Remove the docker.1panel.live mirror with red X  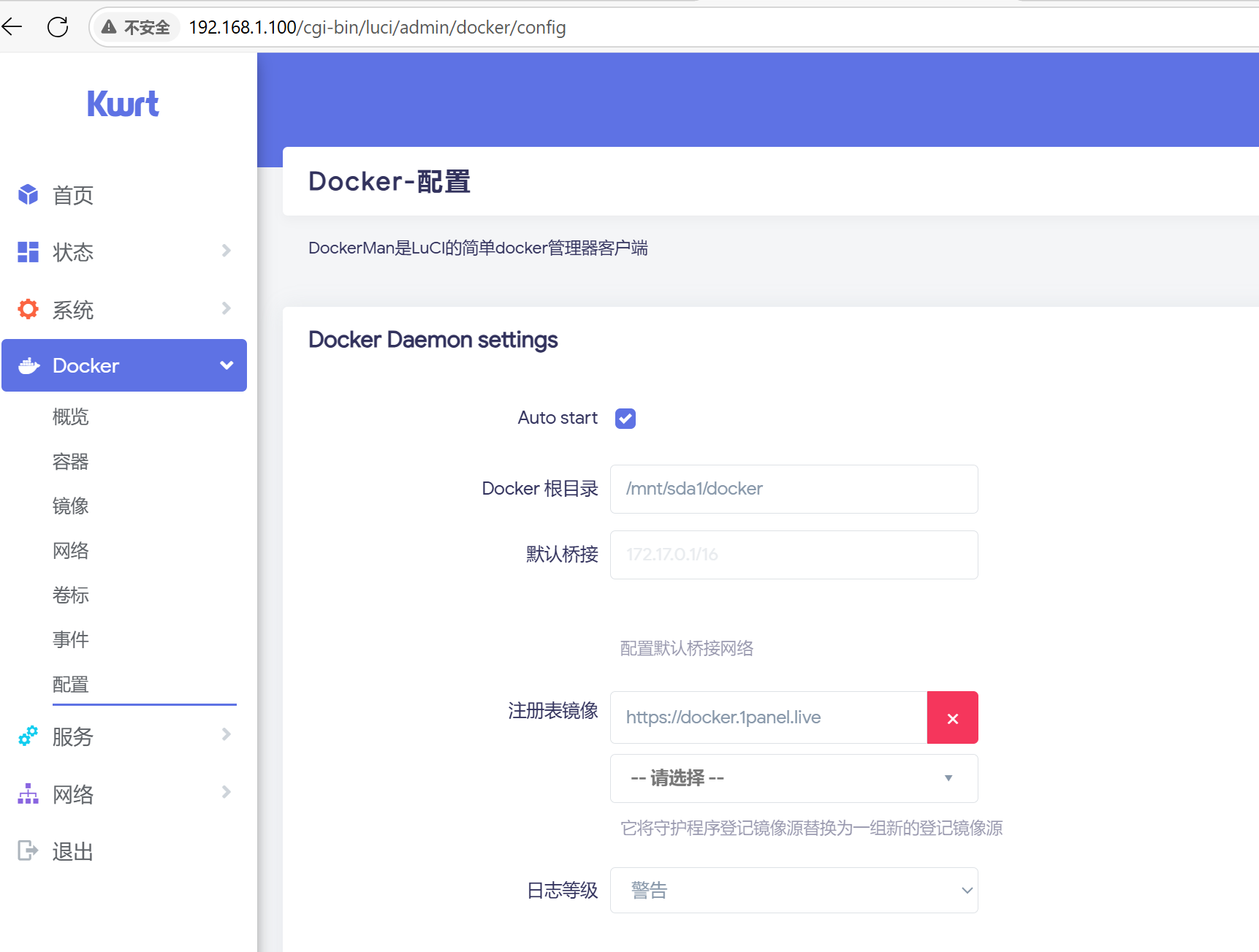(952, 717)
